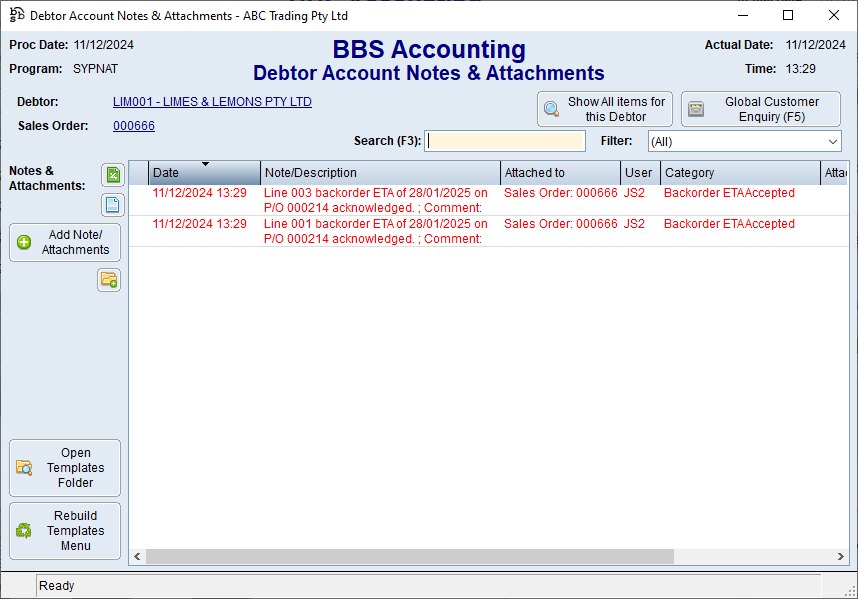Click horizontal scrollbar right arrow
The height and width of the screenshot is (599, 858).
click(841, 556)
